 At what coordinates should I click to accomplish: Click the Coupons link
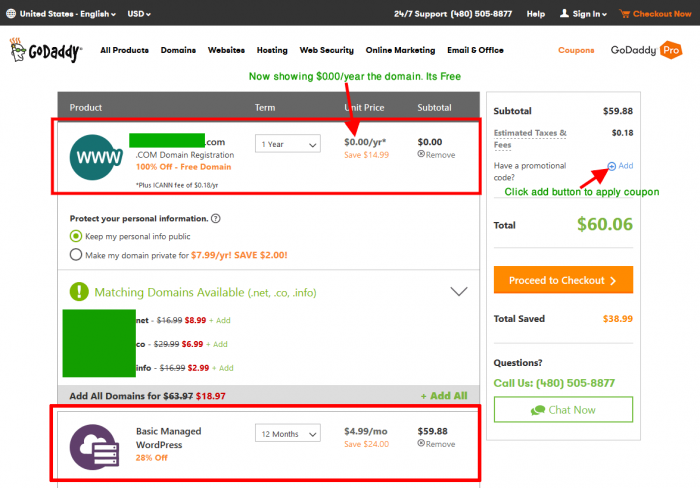pyautogui.click(x=576, y=50)
